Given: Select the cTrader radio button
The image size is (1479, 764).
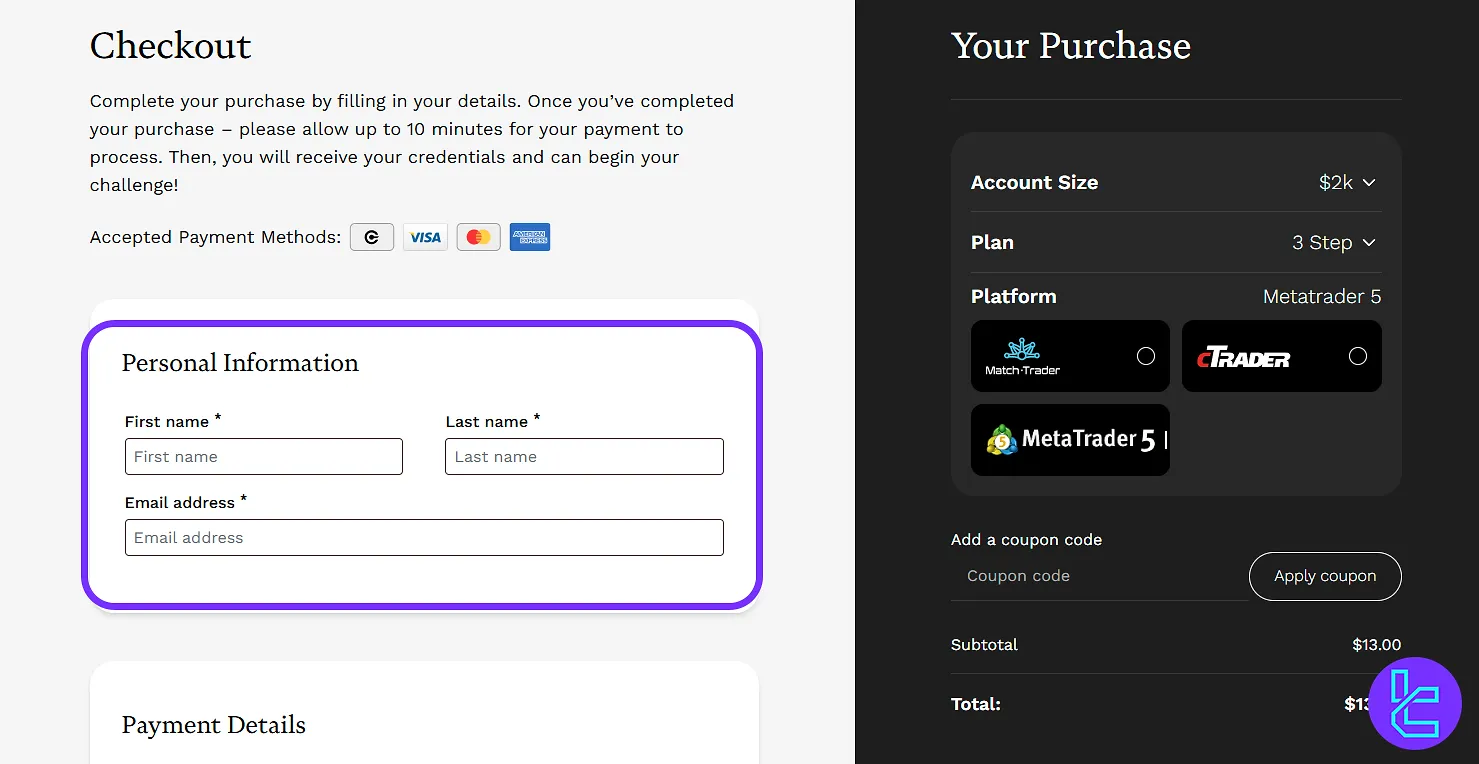Looking at the screenshot, I should [x=1357, y=357].
